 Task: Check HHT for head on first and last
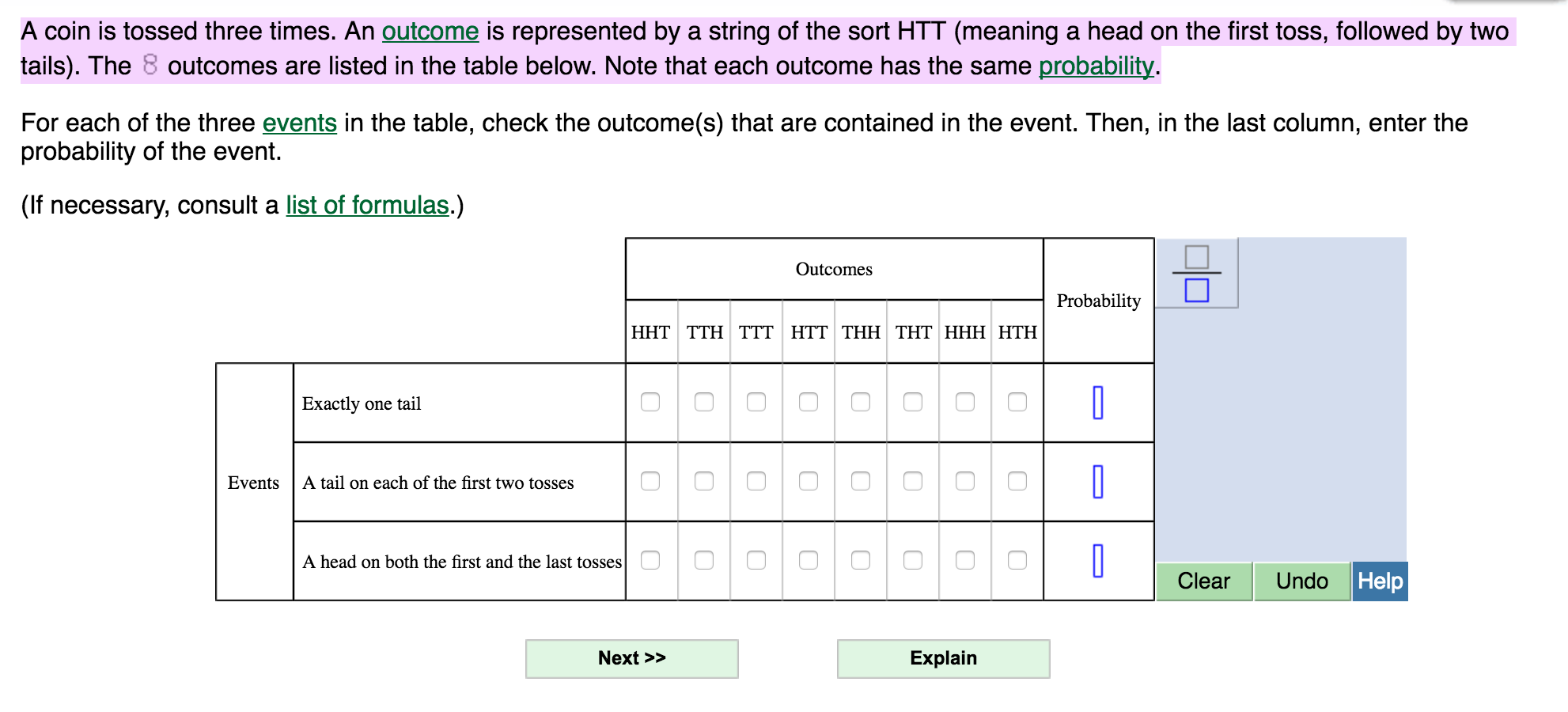click(650, 560)
